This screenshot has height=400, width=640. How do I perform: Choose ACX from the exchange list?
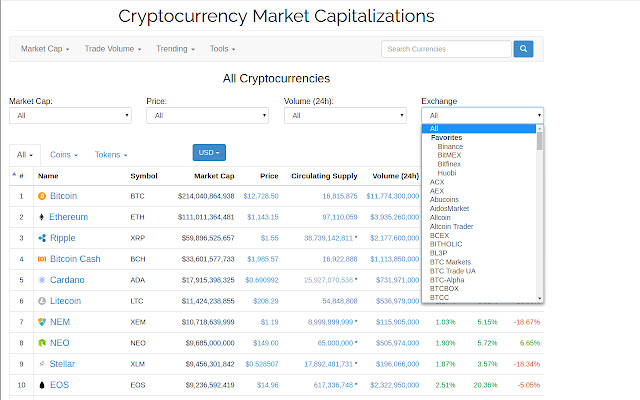coord(437,182)
